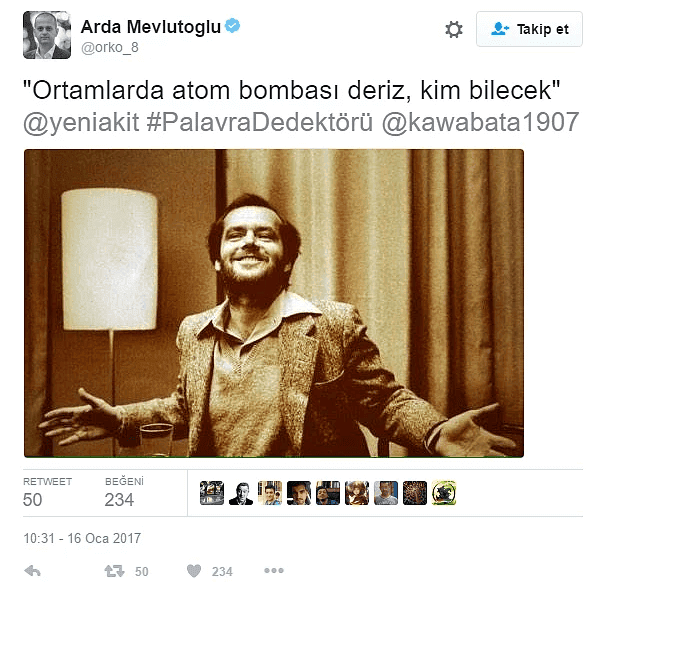Open the second liker avatar with suited man
The height and width of the screenshot is (670, 689).
point(241,493)
